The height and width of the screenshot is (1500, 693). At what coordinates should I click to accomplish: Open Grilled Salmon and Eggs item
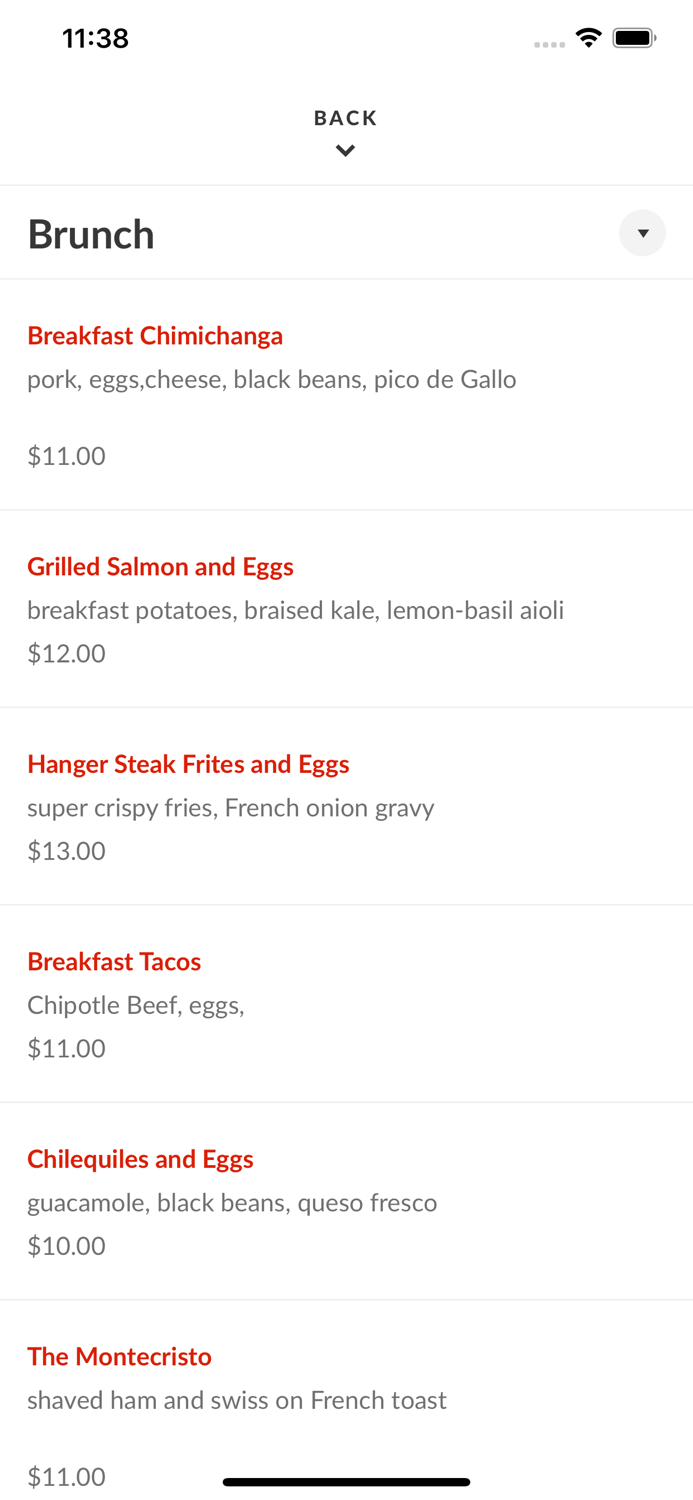click(x=160, y=567)
